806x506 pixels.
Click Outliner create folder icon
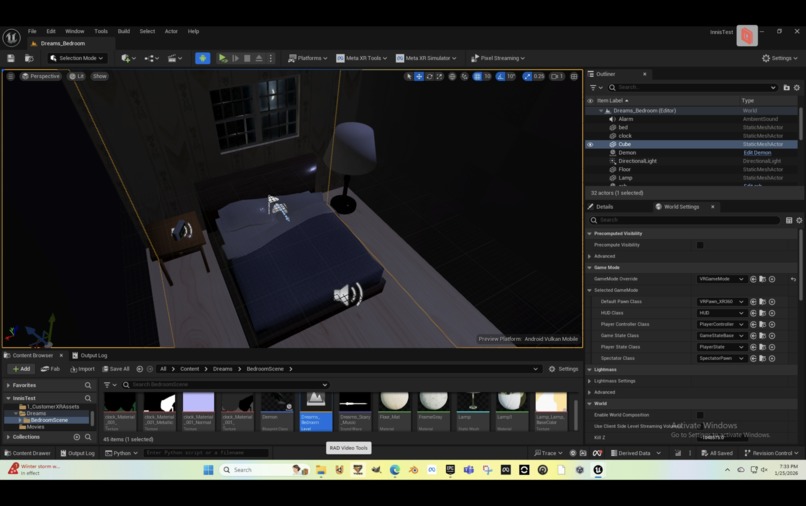786,87
